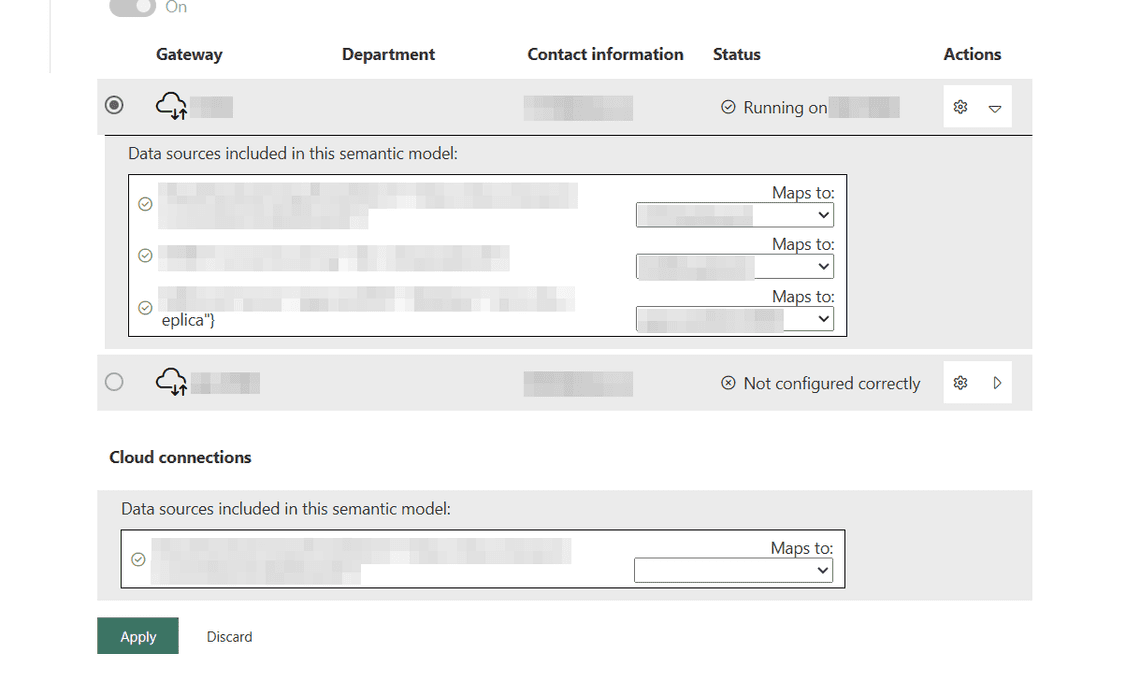Click the Department column header
1140x684 pixels.
point(388,55)
